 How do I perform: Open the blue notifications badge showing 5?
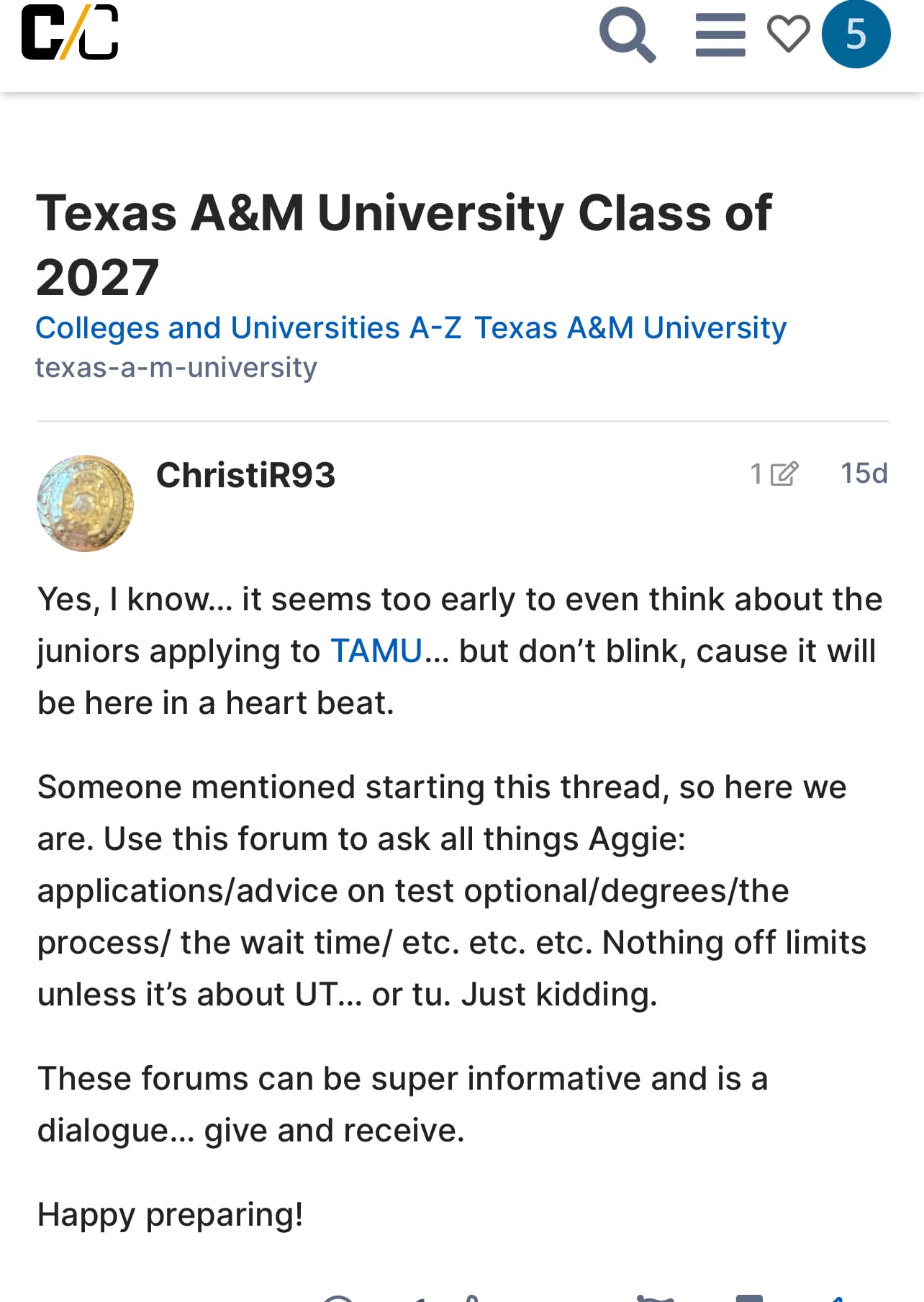click(x=856, y=34)
